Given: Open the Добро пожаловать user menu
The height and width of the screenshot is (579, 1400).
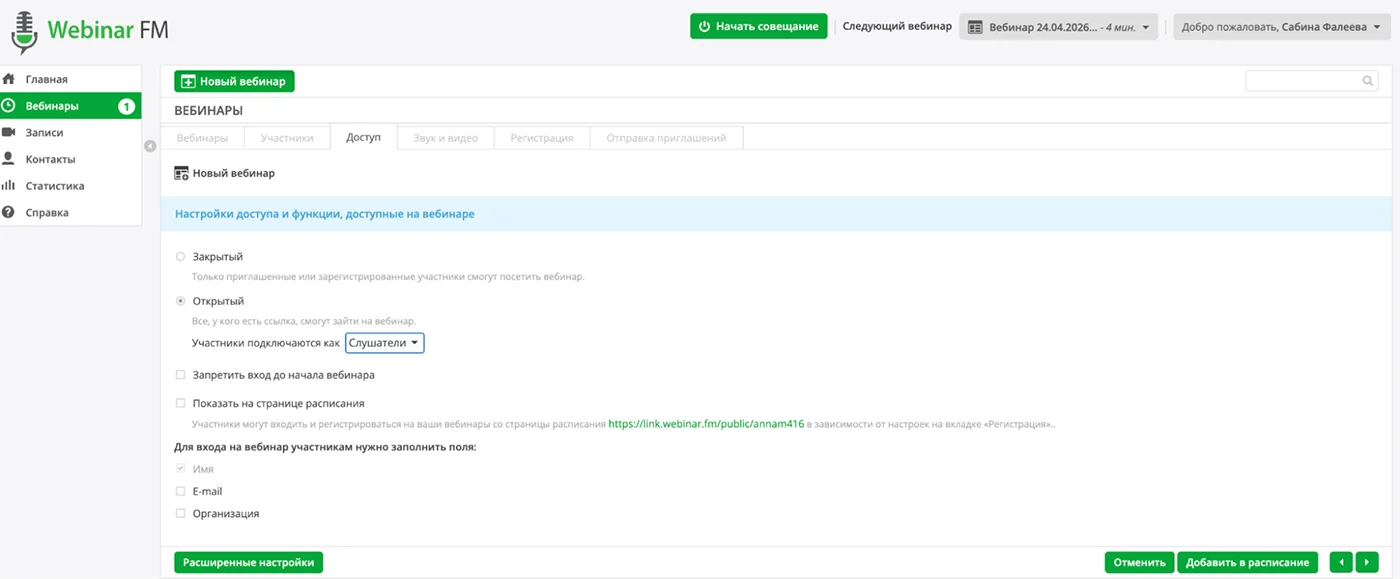Looking at the screenshot, I should (x=1282, y=27).
